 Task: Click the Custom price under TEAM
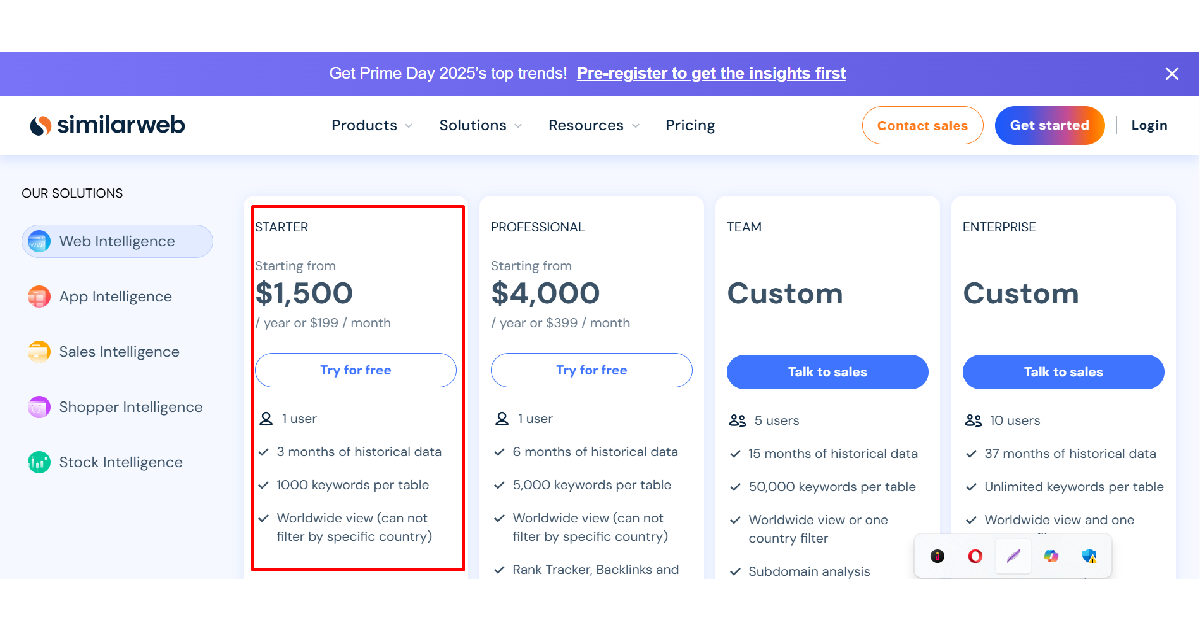(x=785, y=293)
